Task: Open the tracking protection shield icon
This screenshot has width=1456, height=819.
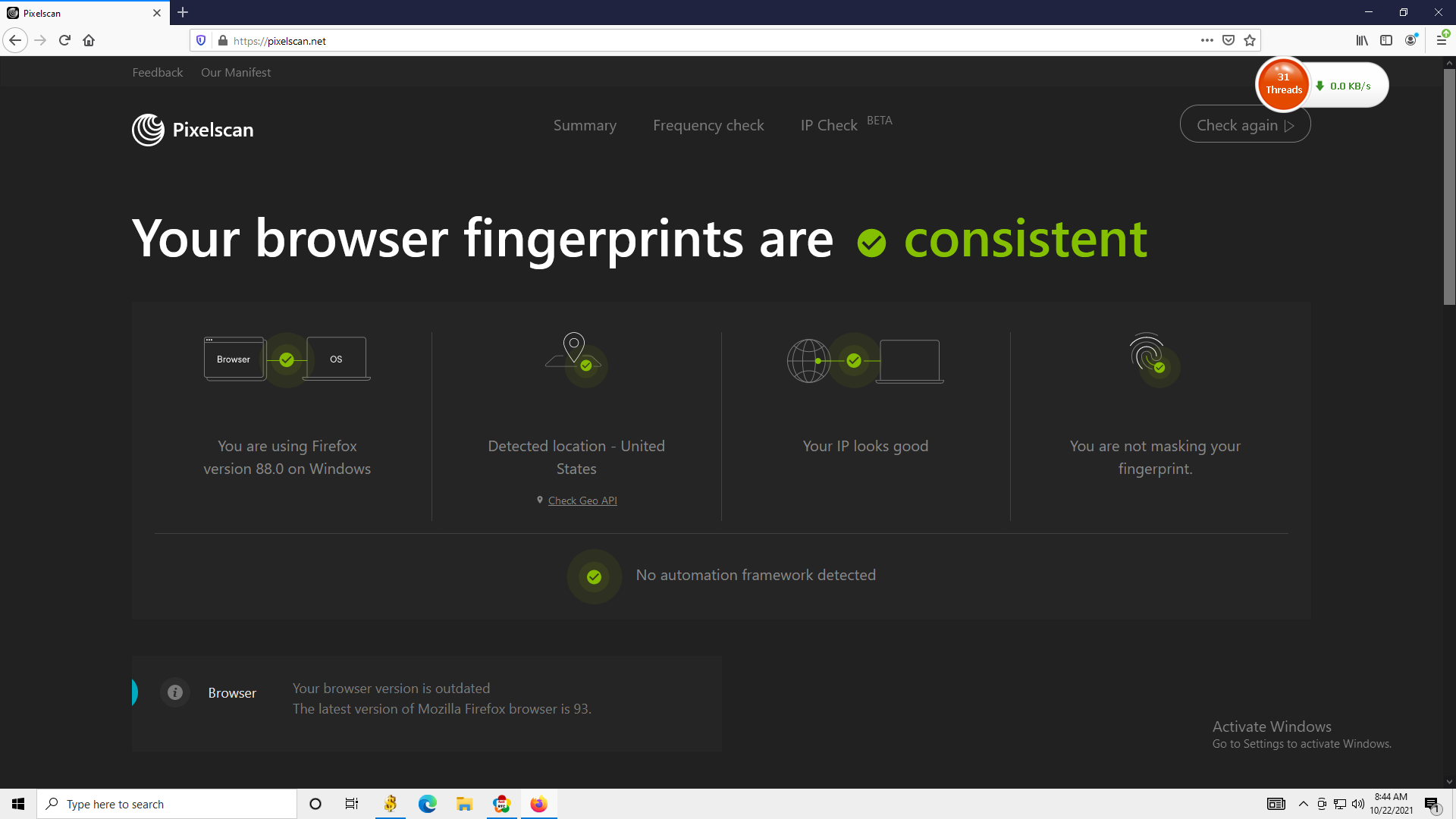Action: tap(201, 40)
